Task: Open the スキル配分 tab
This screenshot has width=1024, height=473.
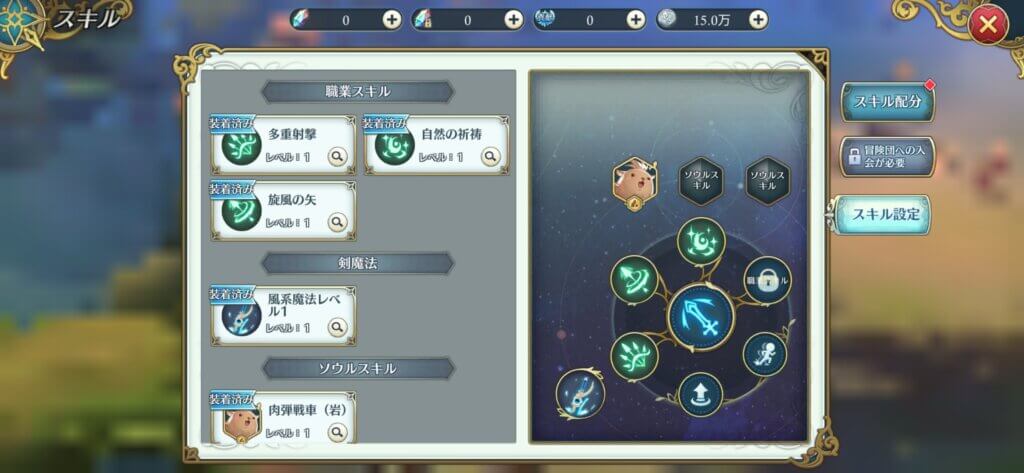Action: (x=888, y=102)
